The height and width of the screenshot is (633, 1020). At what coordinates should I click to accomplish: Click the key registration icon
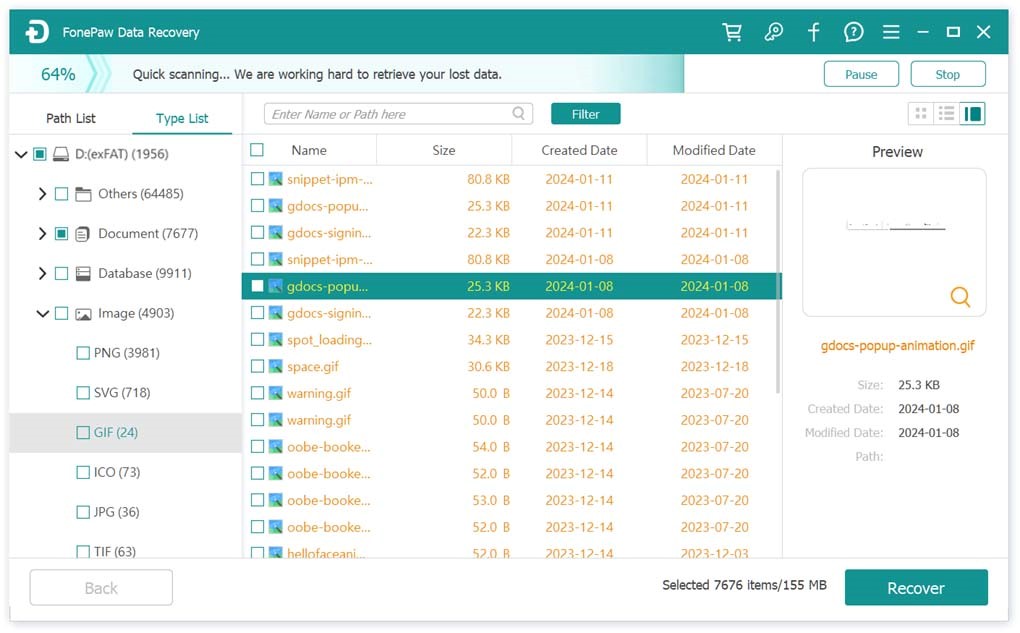coord(773,32)
